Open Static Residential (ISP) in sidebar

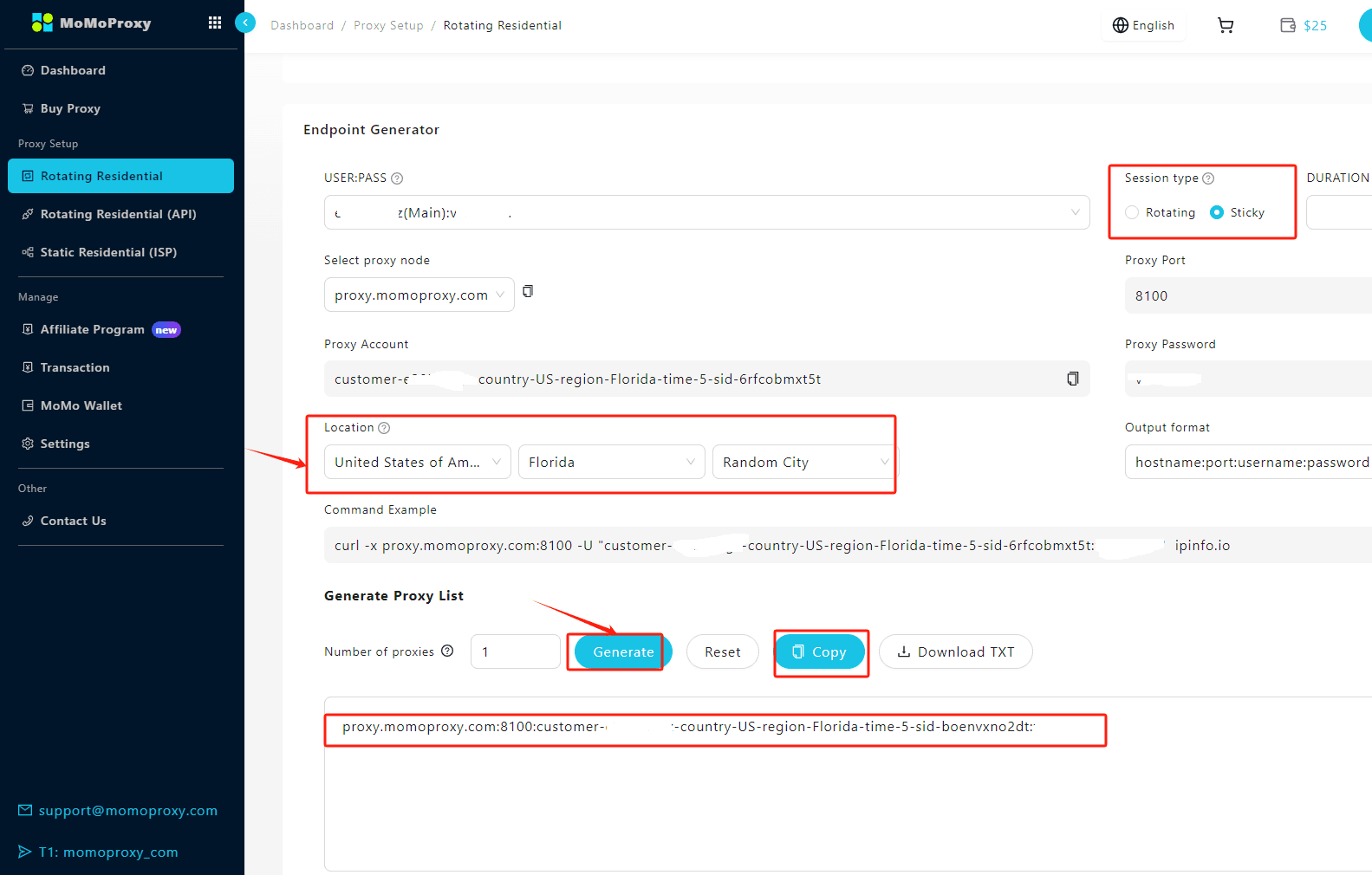(108, 252)
